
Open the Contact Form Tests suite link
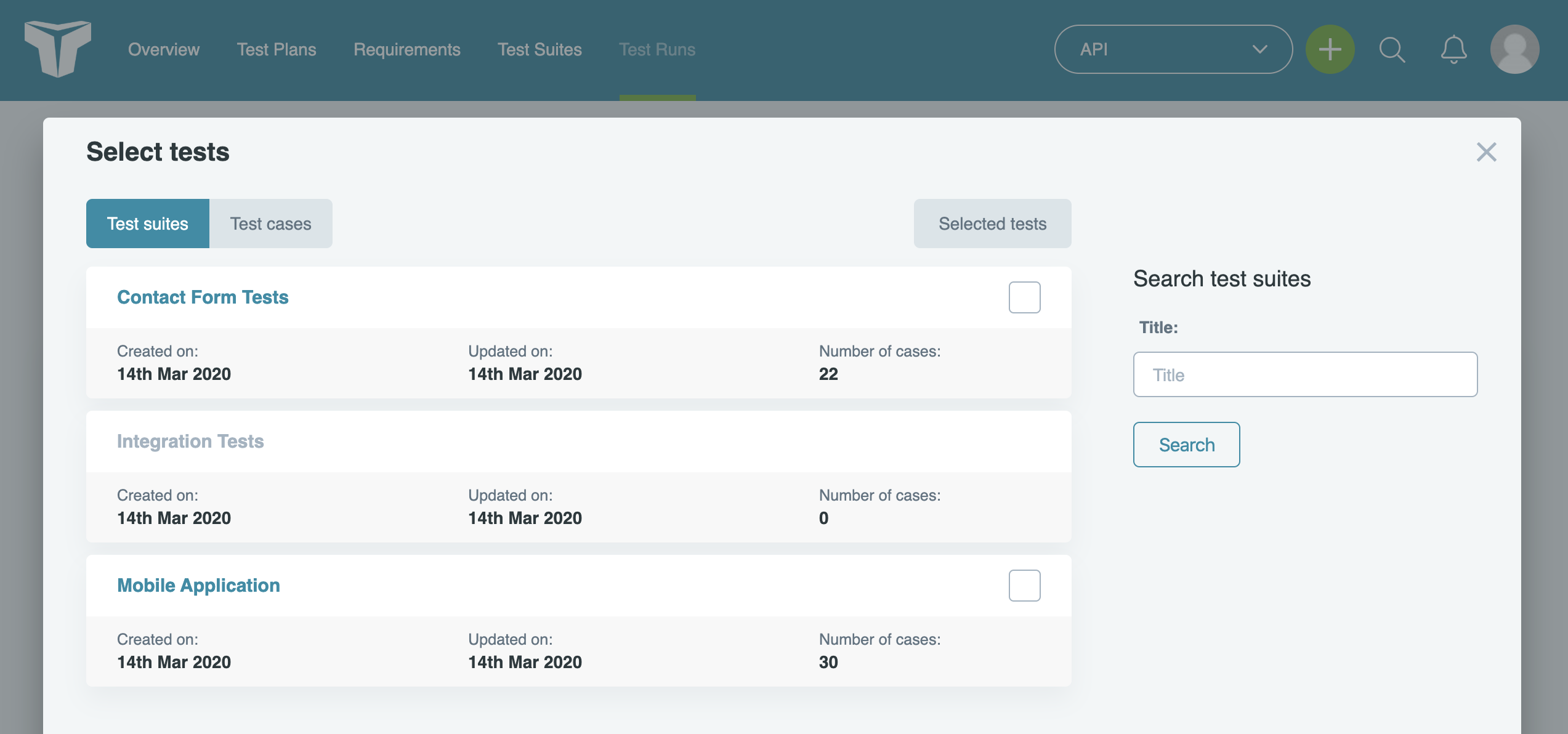(203, 297)
